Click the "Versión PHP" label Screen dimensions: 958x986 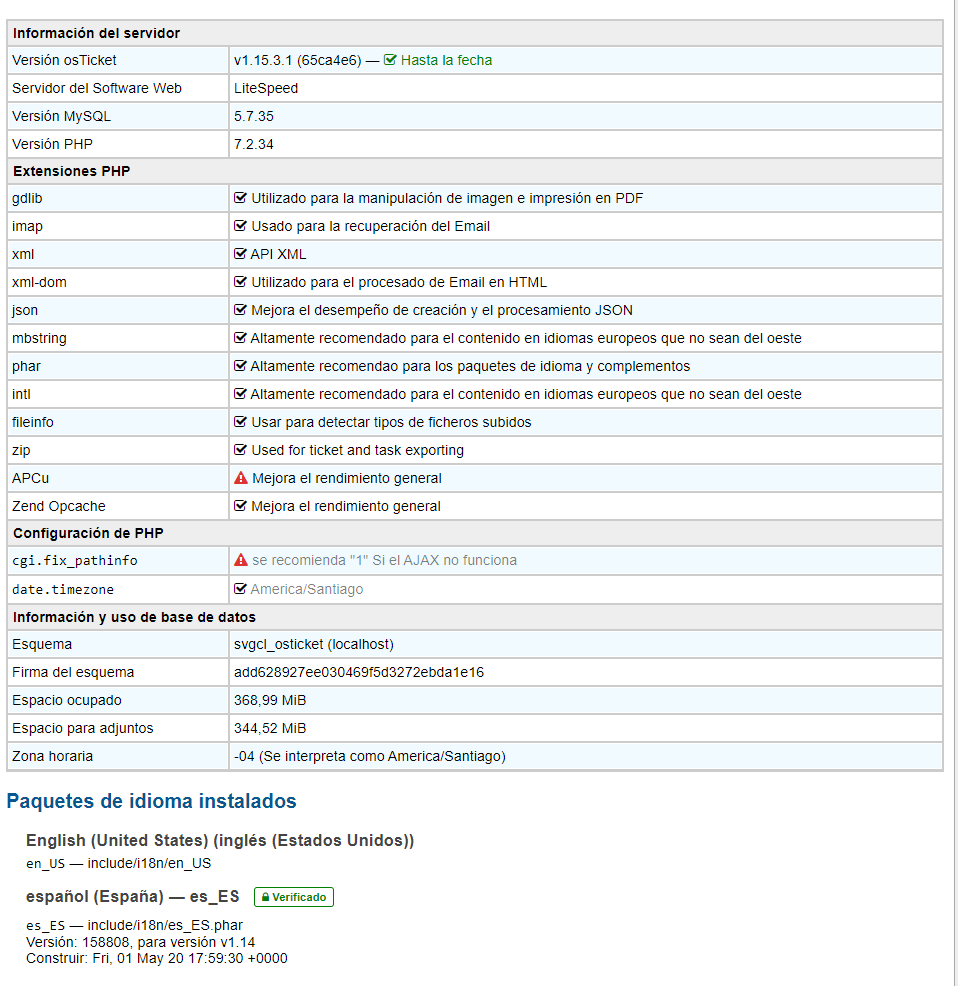click(x=52, y=144)
